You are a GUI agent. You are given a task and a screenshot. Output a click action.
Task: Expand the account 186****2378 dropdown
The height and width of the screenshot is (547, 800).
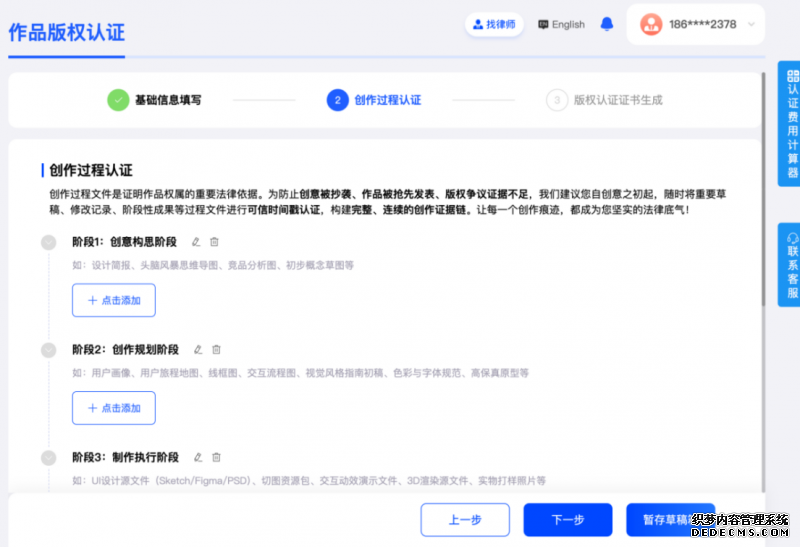751,24
